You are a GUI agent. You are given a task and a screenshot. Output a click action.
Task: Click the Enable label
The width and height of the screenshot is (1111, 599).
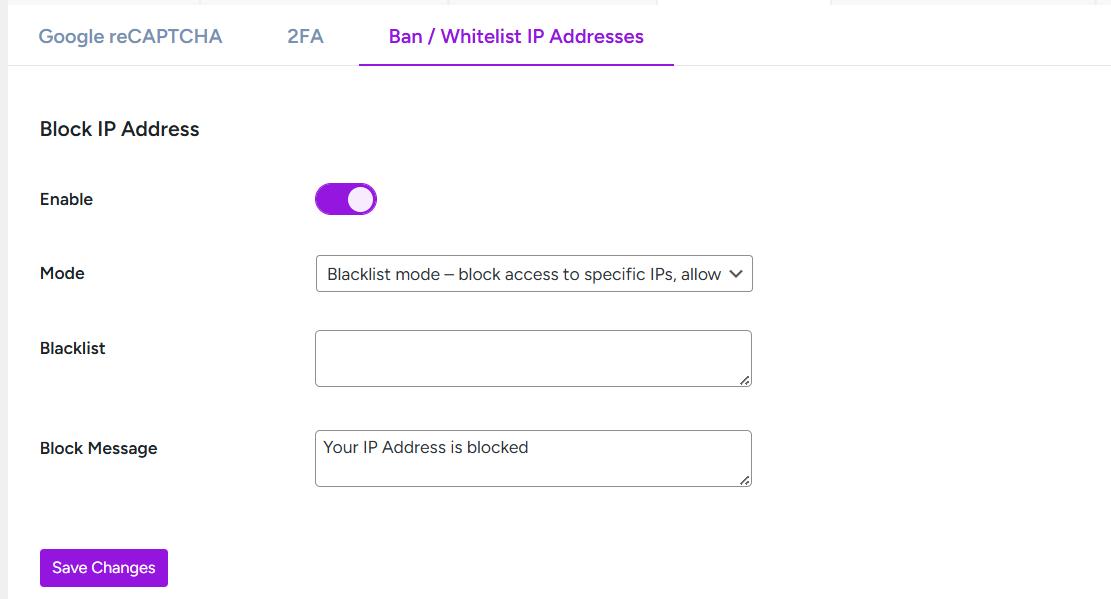66,199
